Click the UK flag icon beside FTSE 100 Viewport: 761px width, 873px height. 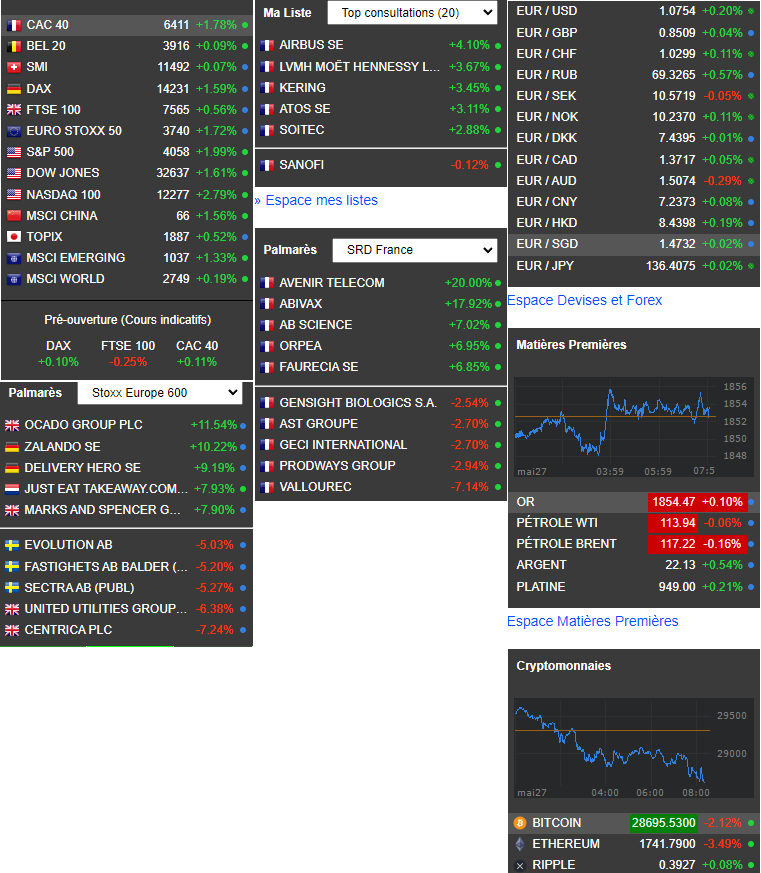point(14,110)
